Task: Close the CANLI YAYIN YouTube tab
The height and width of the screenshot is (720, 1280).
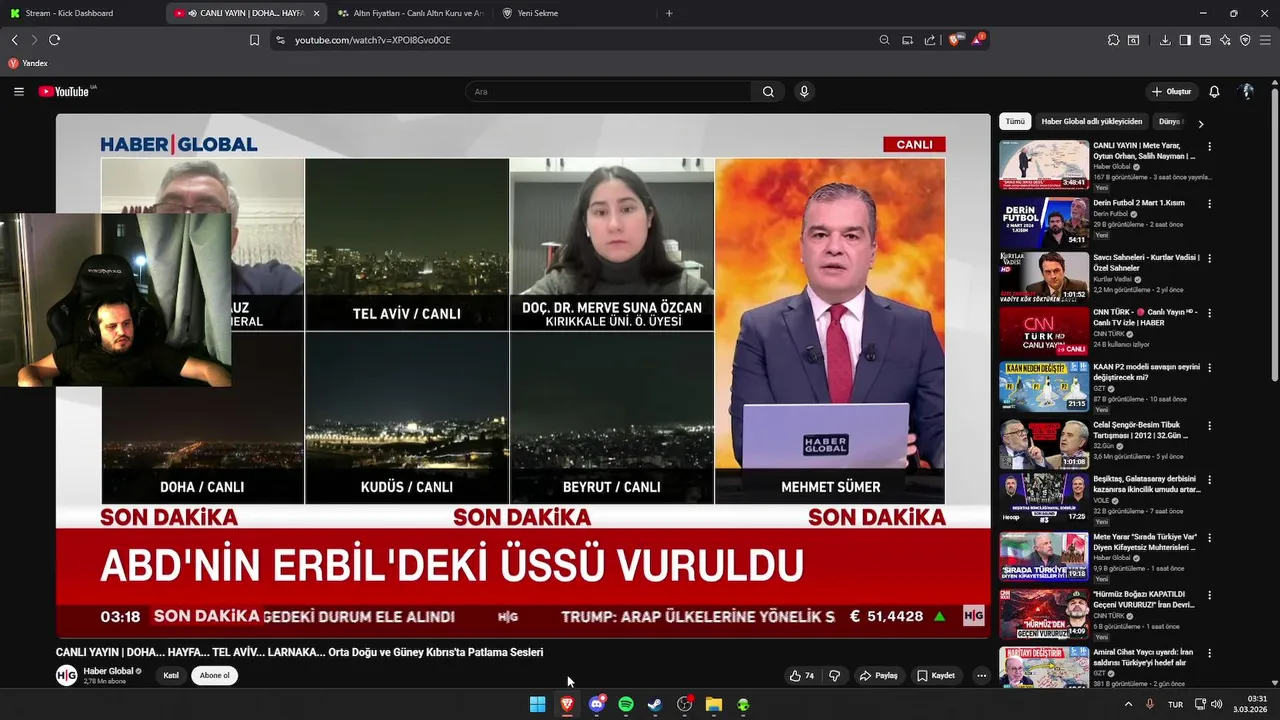Action: pos(316,13)
